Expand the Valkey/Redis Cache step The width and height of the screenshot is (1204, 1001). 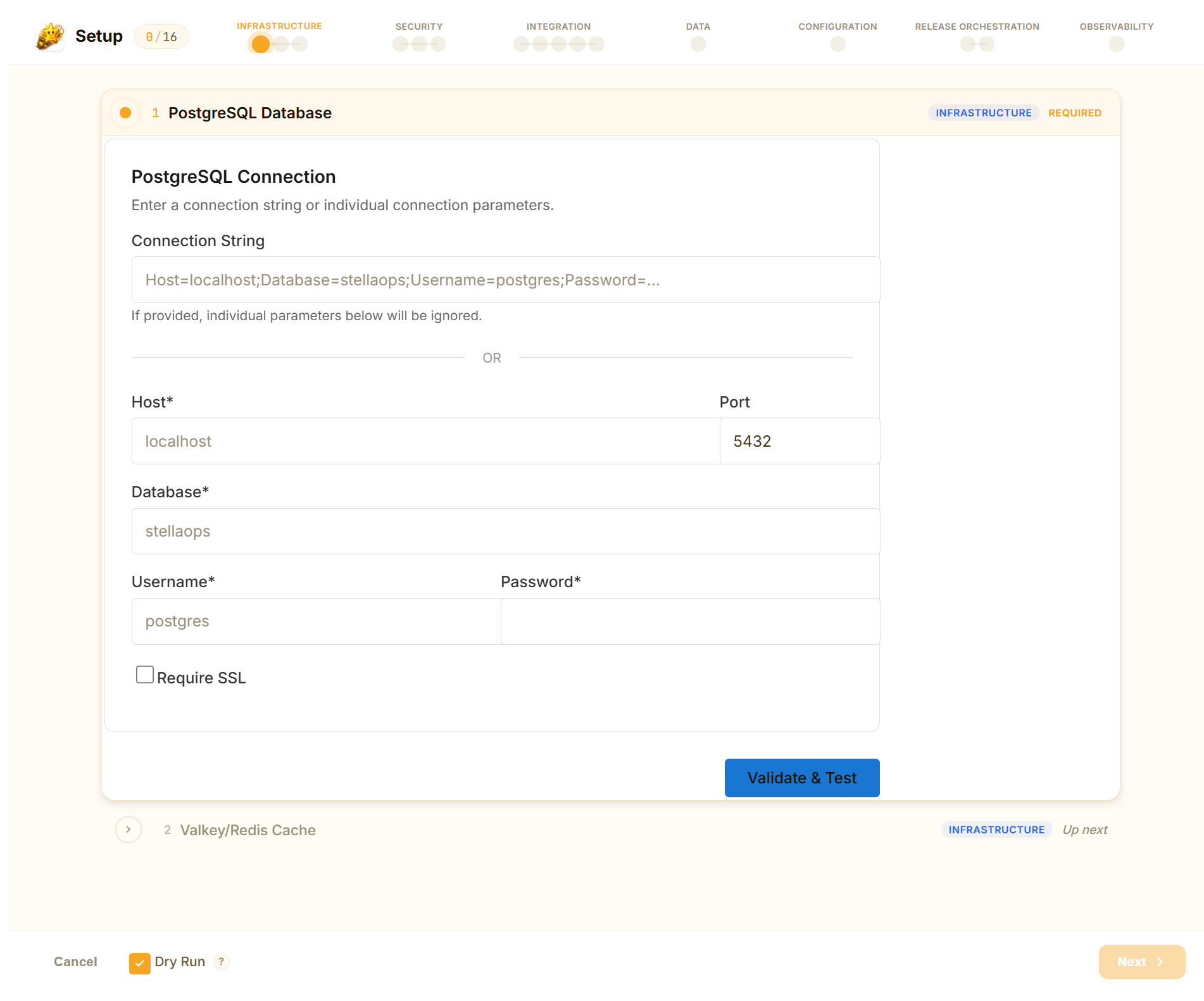tap(129, 830)
